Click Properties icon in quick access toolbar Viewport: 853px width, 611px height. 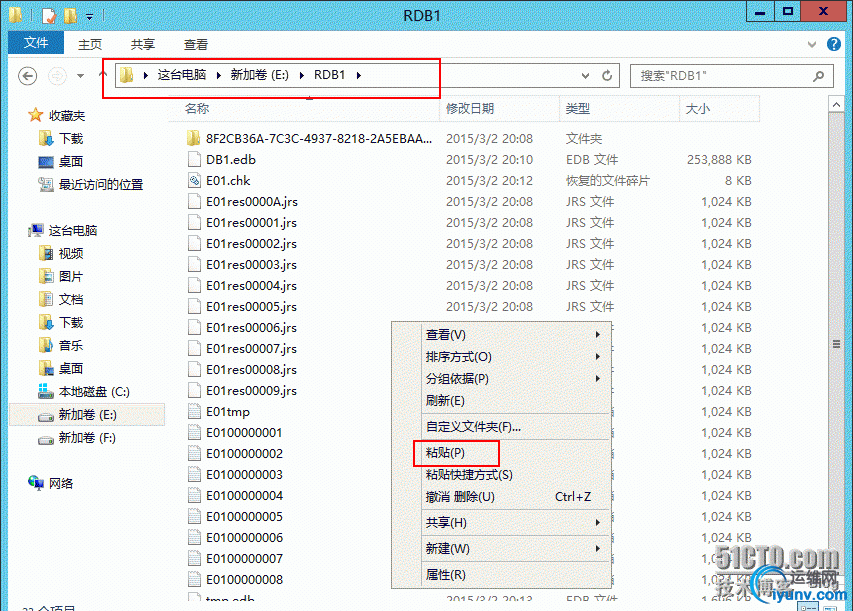click(48, 16)
